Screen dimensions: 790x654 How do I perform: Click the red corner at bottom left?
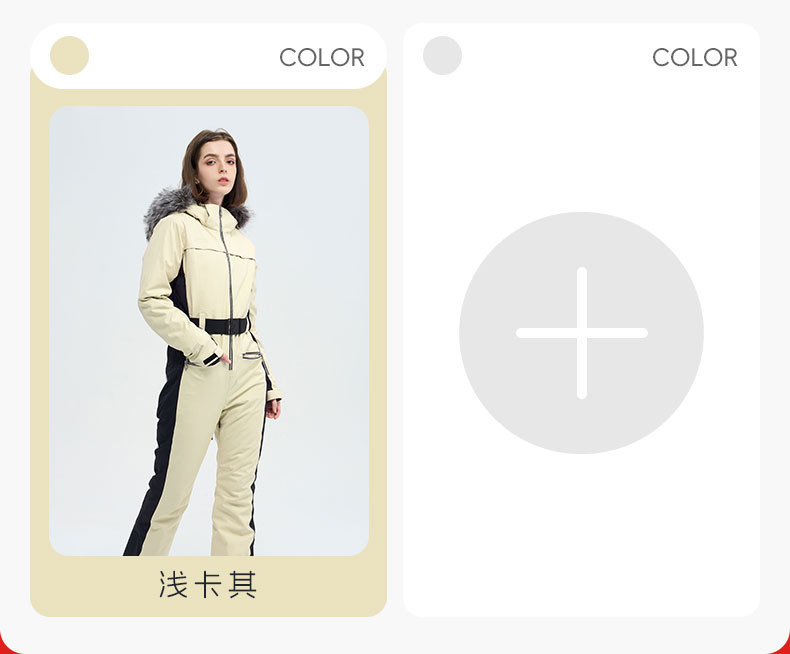point(6,647)
